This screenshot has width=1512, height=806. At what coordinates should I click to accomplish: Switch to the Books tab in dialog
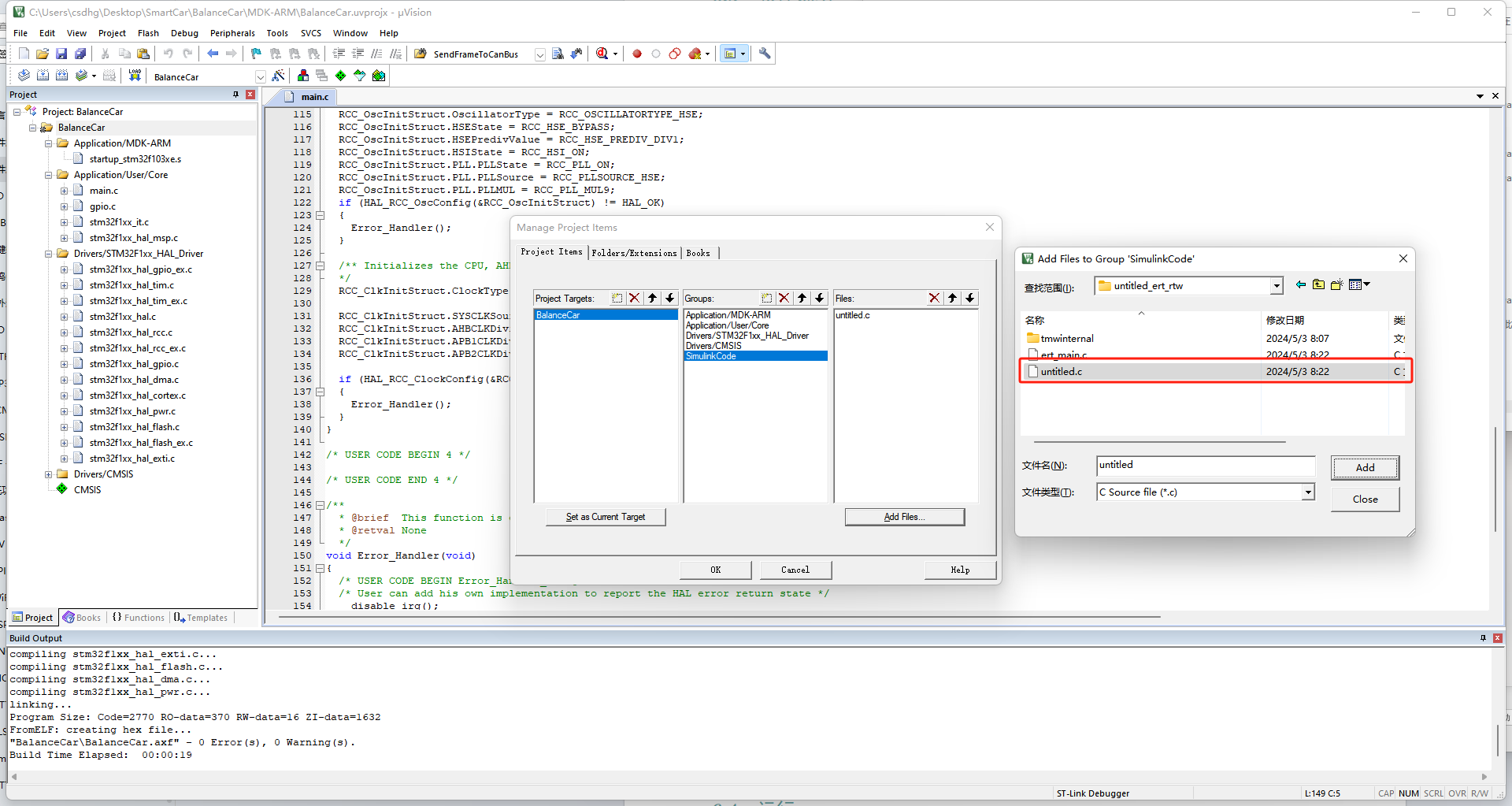pos(698,253)
